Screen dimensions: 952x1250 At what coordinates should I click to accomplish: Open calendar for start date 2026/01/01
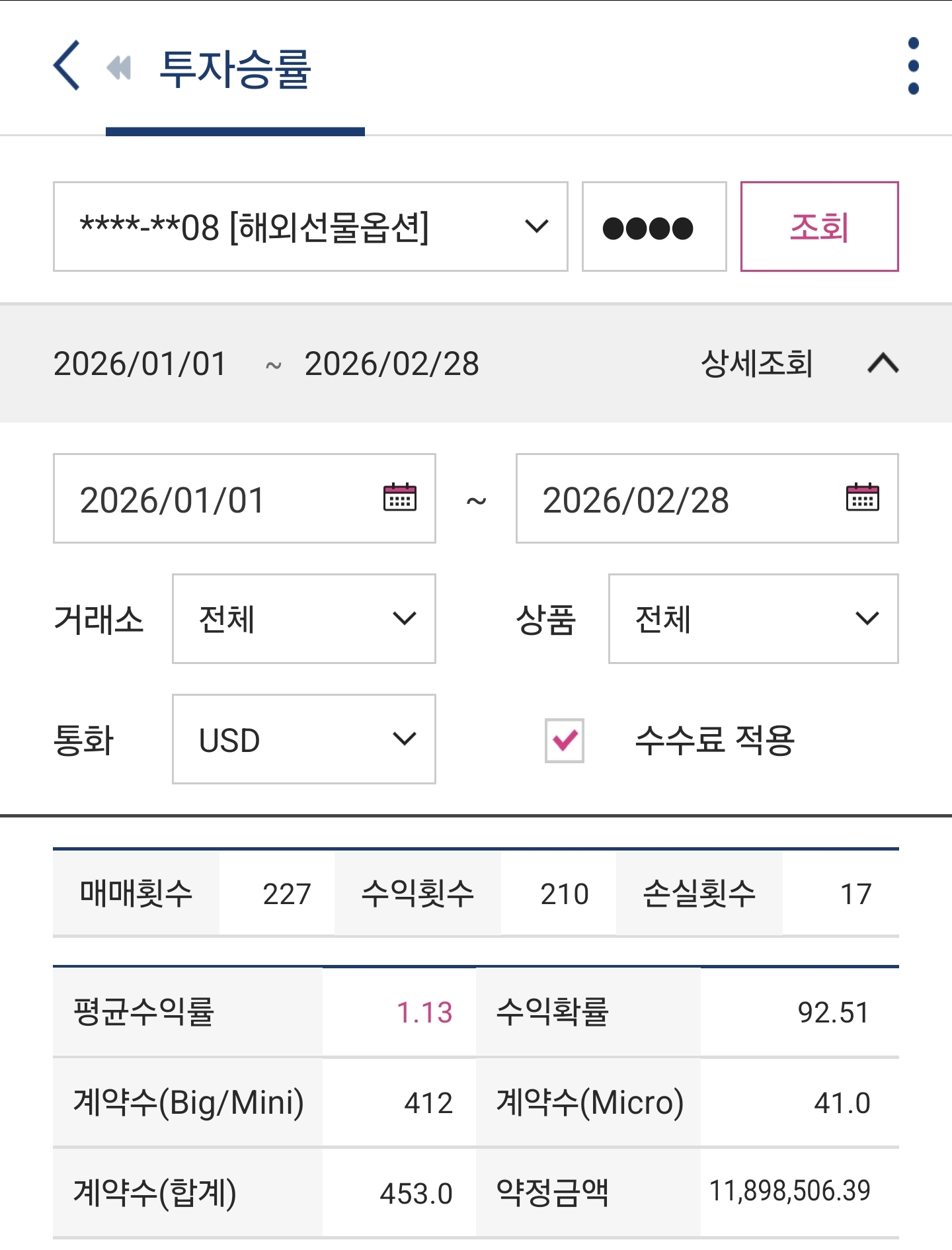400,497
